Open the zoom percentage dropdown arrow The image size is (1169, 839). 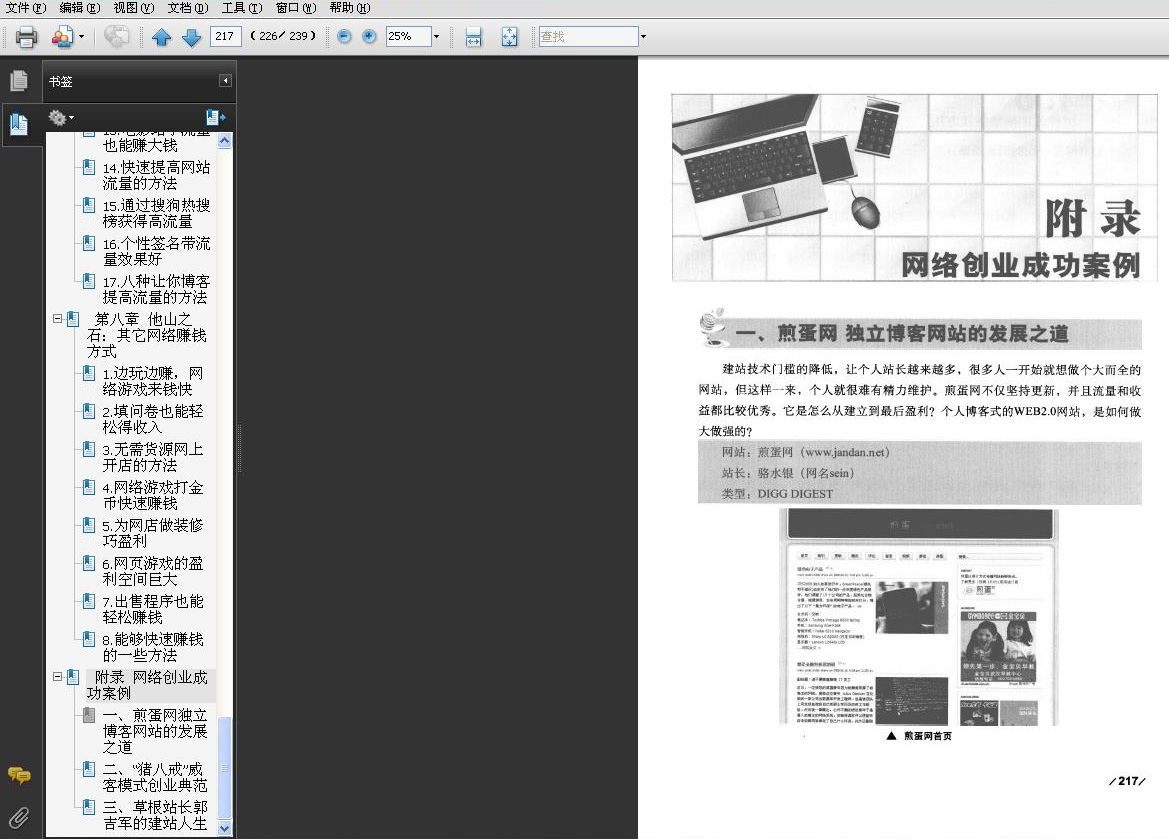437,36
